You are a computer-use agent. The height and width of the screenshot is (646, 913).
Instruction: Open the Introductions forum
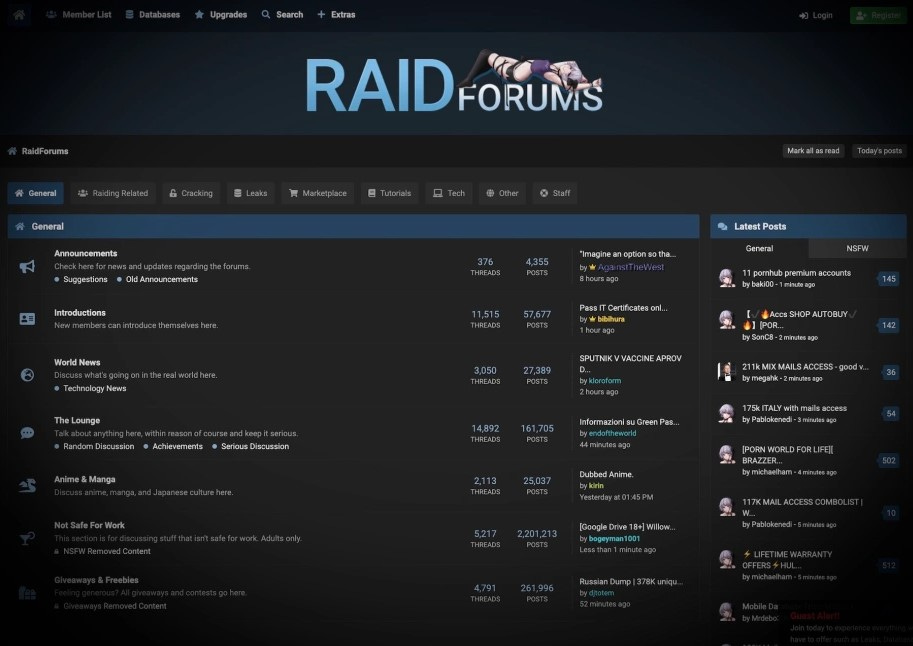80,313
